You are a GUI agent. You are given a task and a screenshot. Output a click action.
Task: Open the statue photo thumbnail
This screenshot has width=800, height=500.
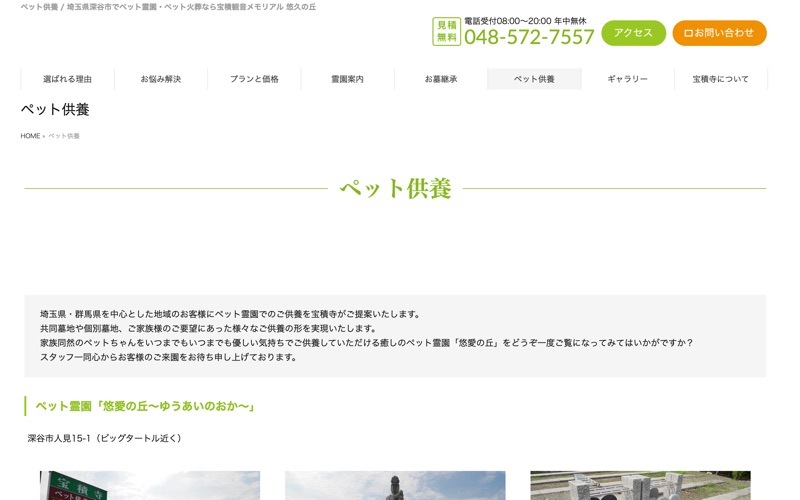tap(395, 485)
